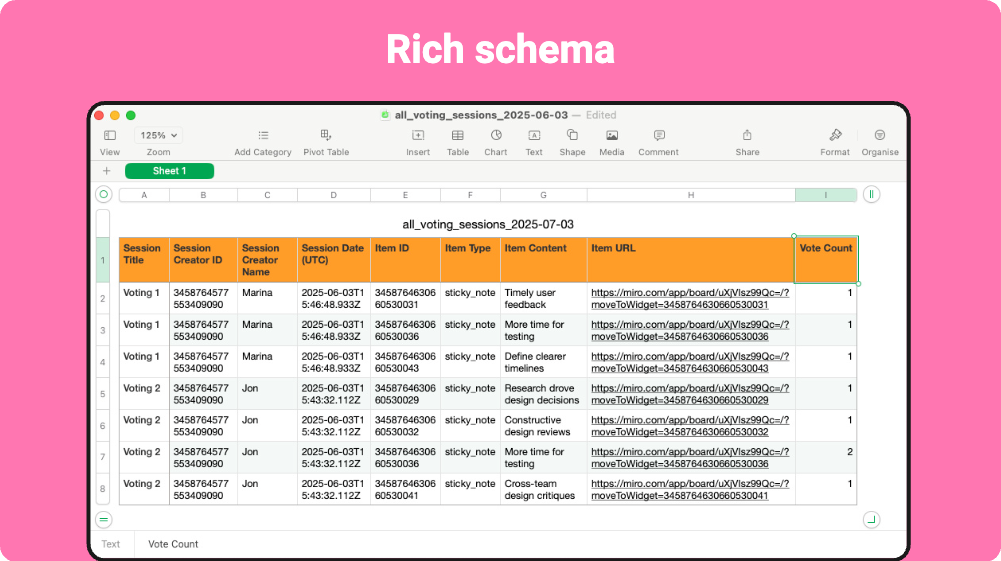Select highlighted column I header

[x=825, y=195]
